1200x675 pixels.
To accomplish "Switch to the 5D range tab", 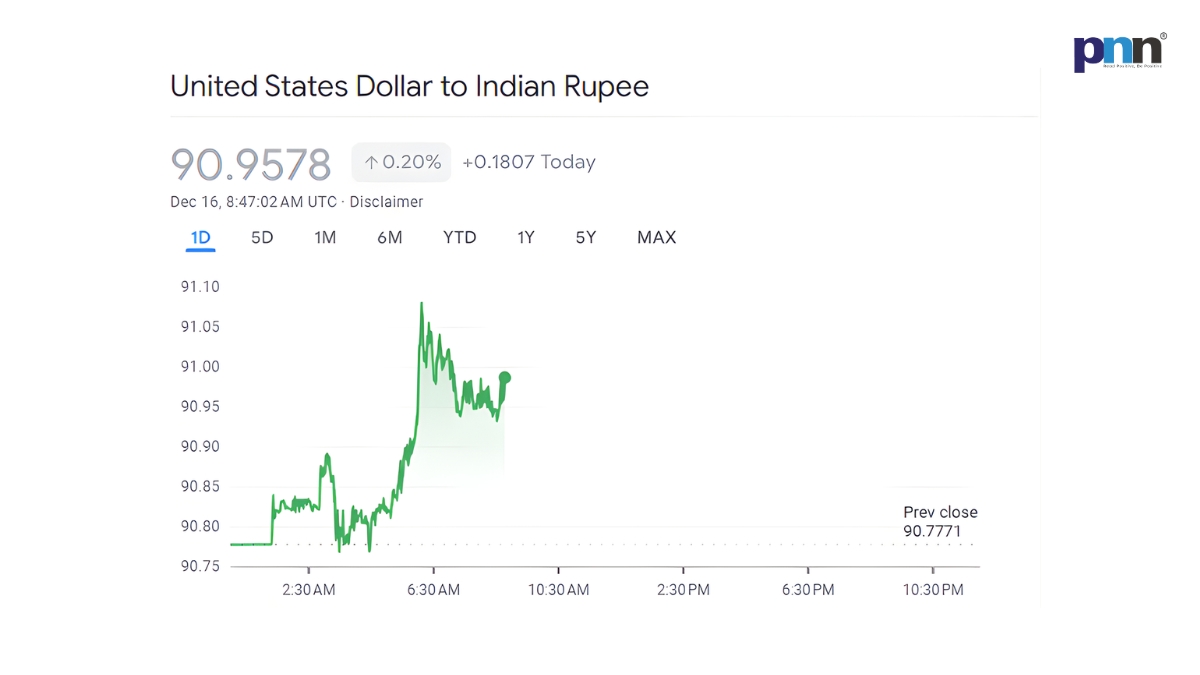I will click(x=262, y=238).
